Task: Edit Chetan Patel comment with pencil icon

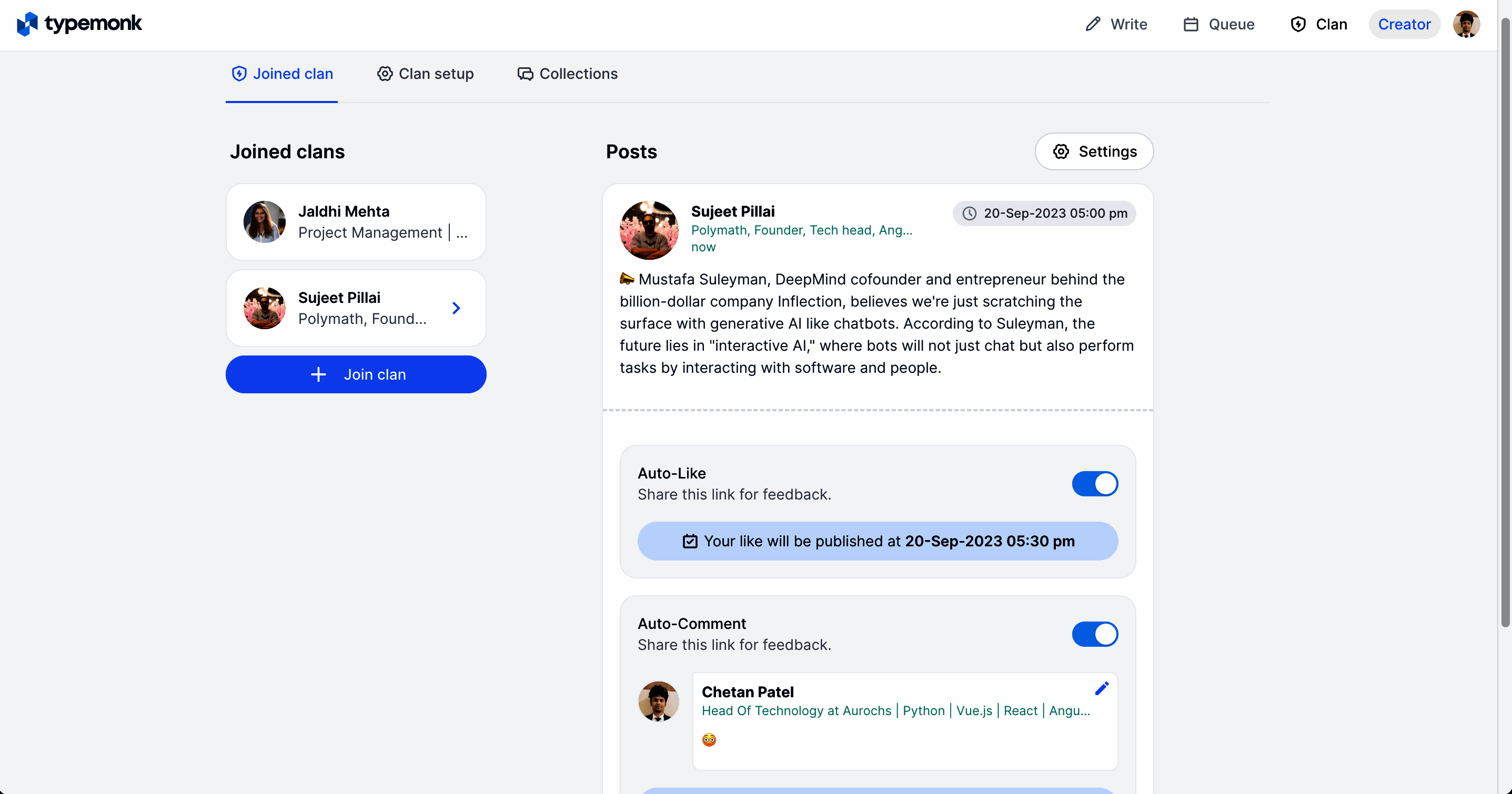Action: coord(1102,688)
